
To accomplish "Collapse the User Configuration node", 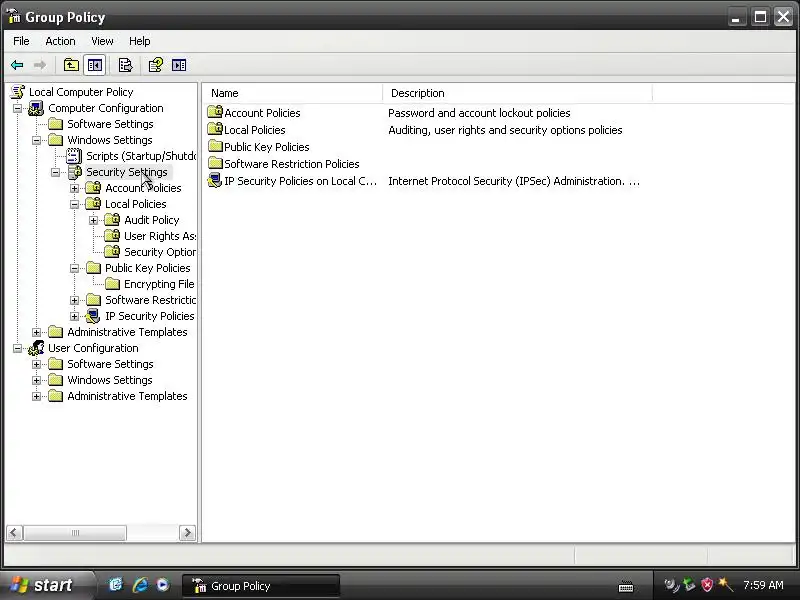I will pos(17,348).
